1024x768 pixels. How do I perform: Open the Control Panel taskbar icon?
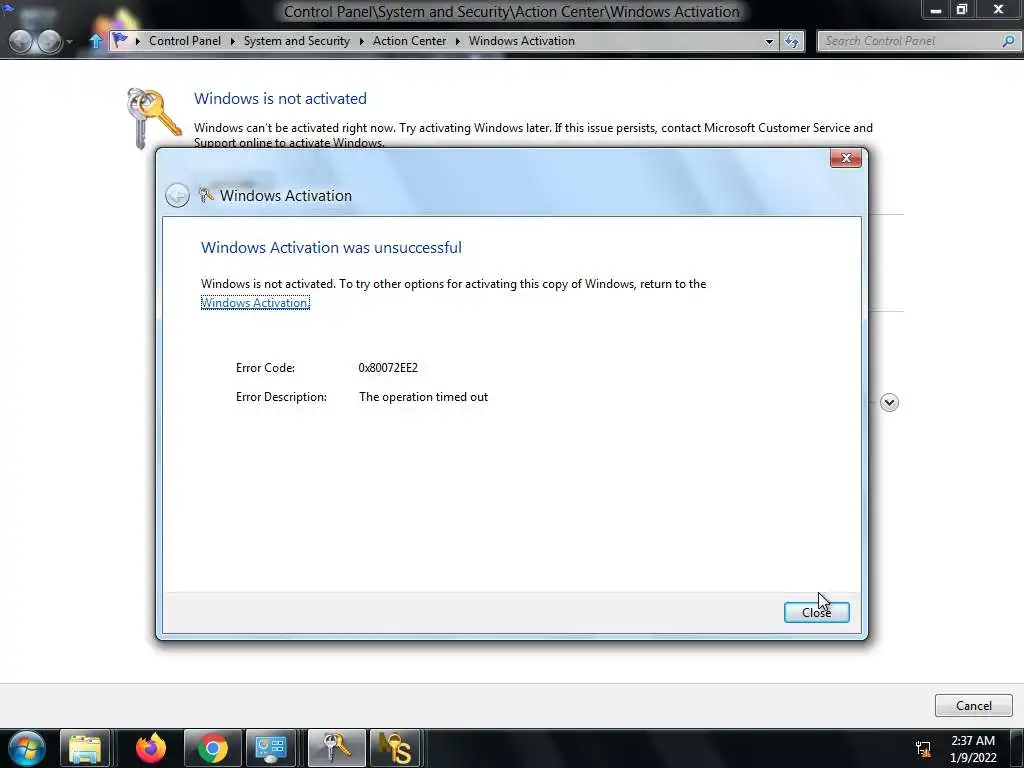click(270, 748)
